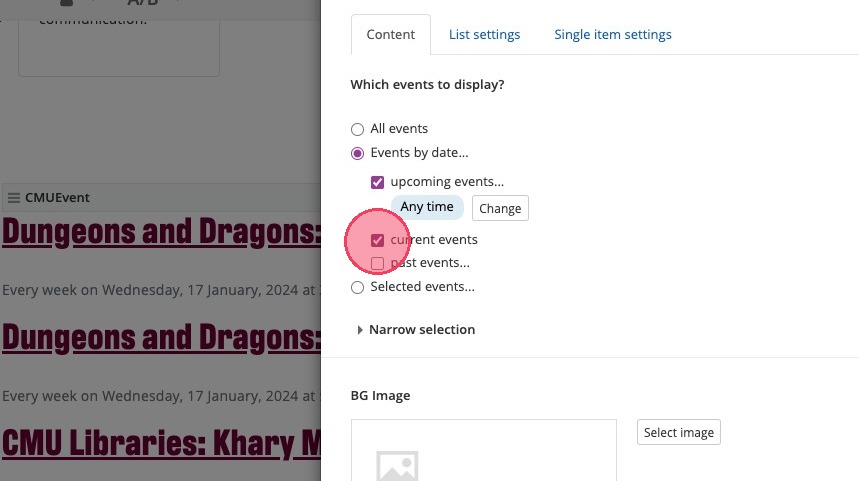859x481 pixels.
Task: Open the CMU Libraries Khary event link
Action: pos(160,443)
